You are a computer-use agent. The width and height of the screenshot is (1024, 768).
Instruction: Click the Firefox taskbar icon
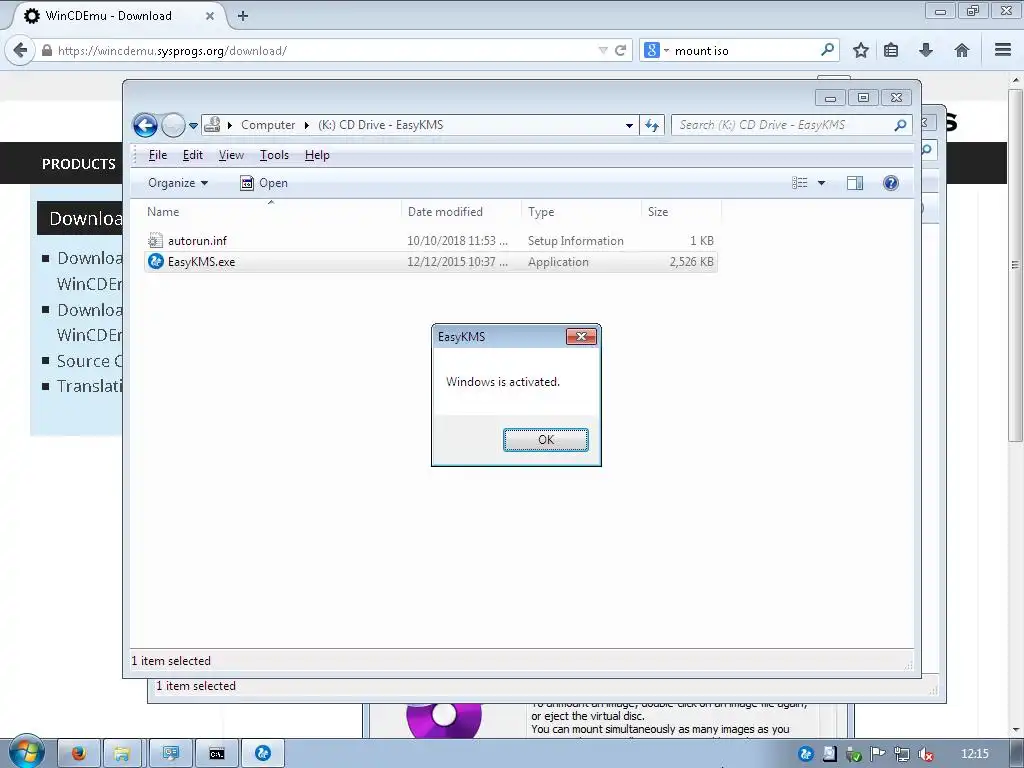point(79,754)
